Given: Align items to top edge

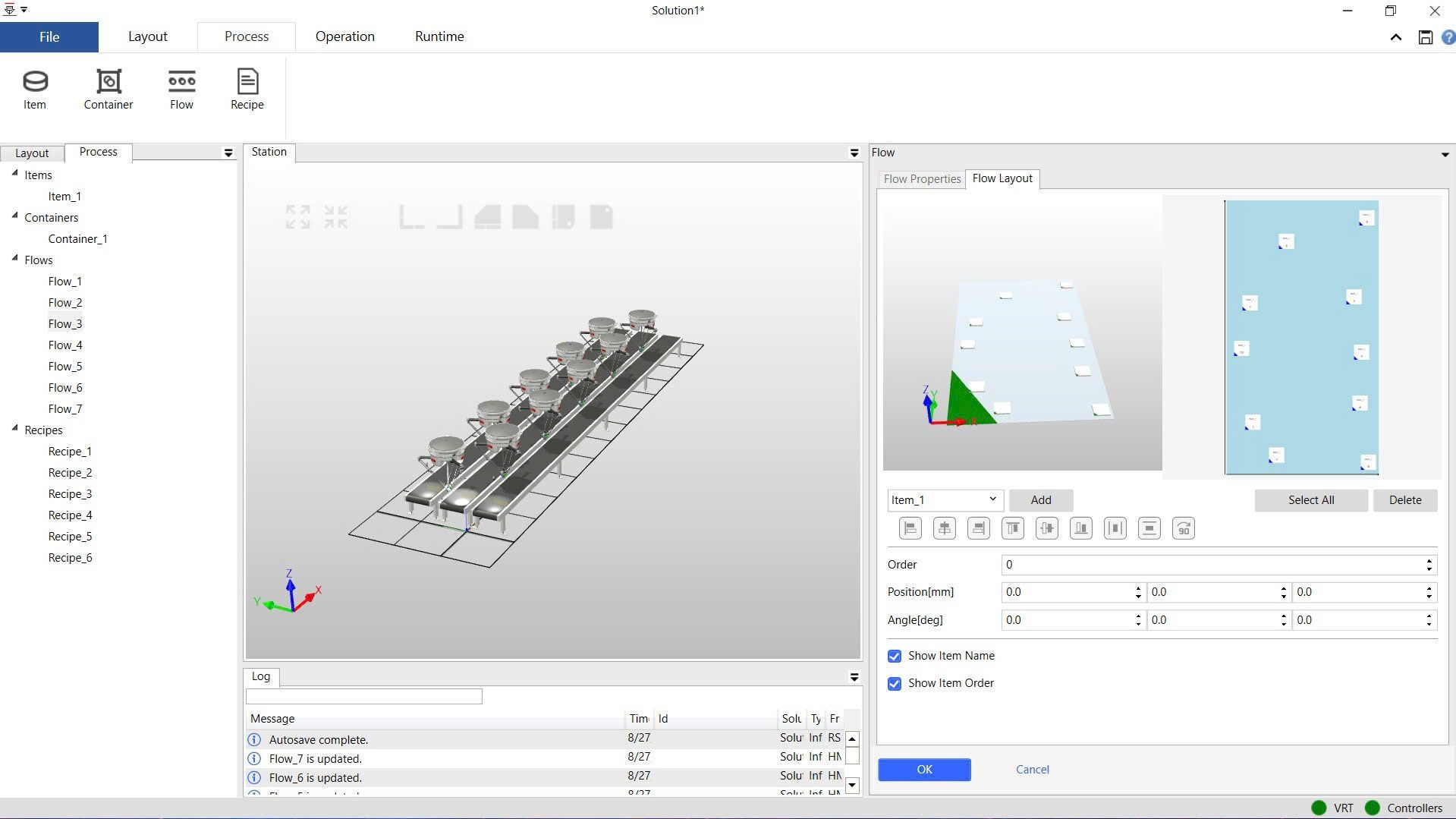Looking at the screenshot, I should 1012,528.
